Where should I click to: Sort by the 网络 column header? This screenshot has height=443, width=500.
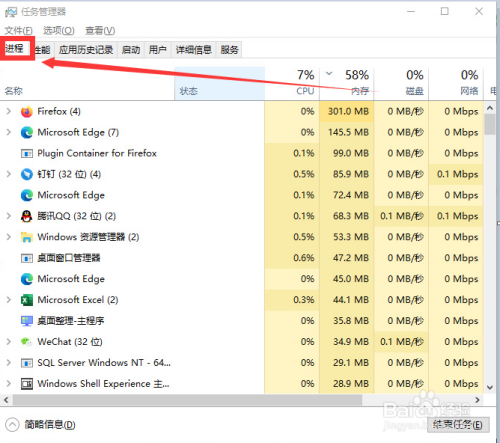coord(456,83)
